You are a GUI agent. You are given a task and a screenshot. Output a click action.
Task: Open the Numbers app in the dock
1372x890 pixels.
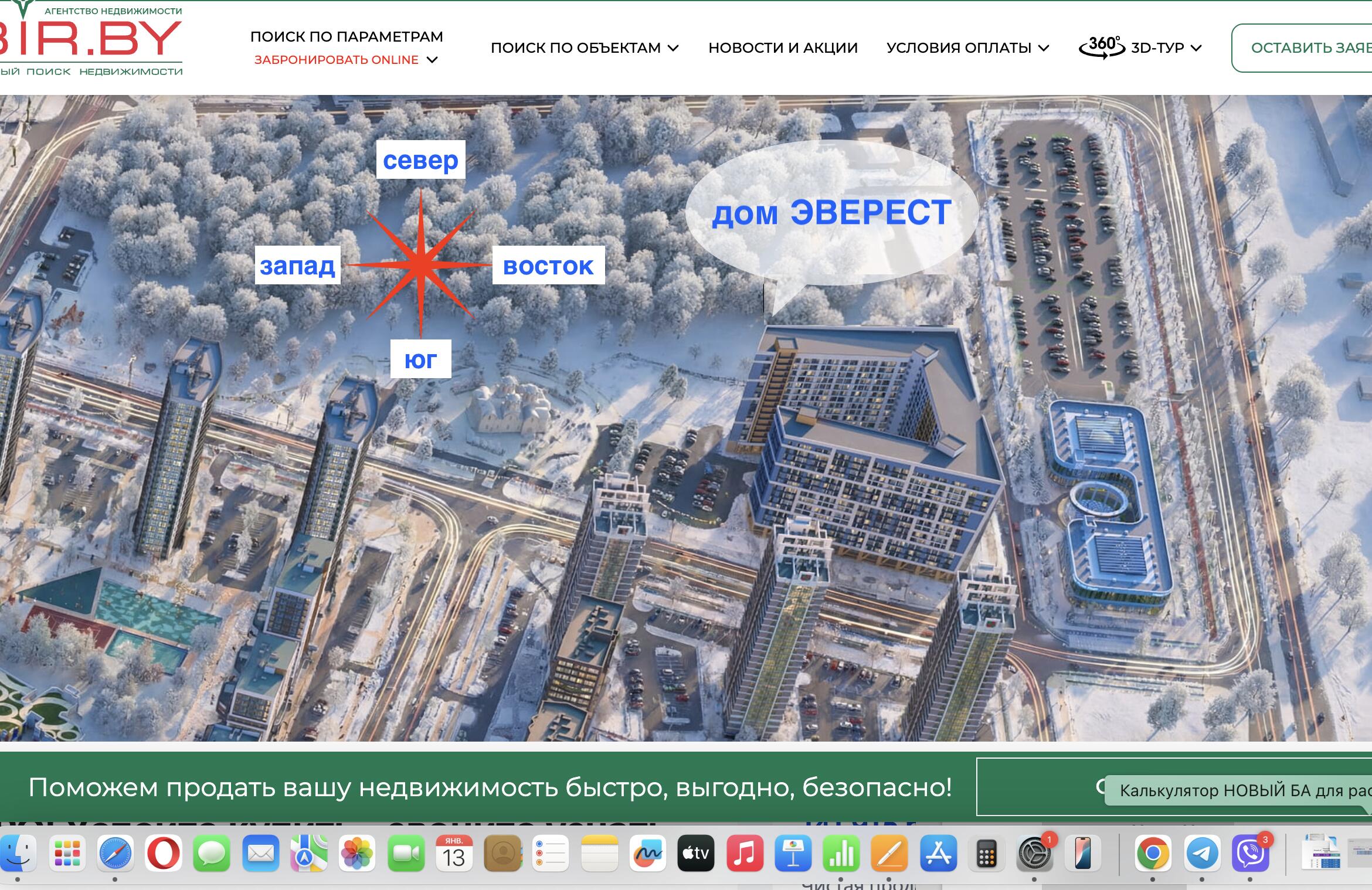pos(841,853)
